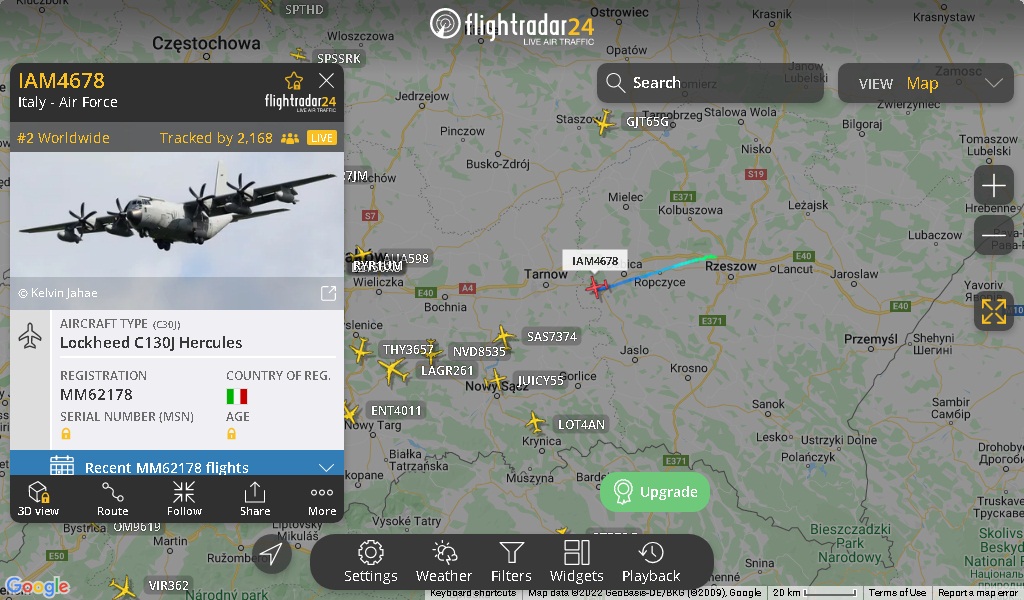This screenshot has height=600, width=1024.
Task: Share this flight
Action: pyautogui.click(x=255, y=499)
